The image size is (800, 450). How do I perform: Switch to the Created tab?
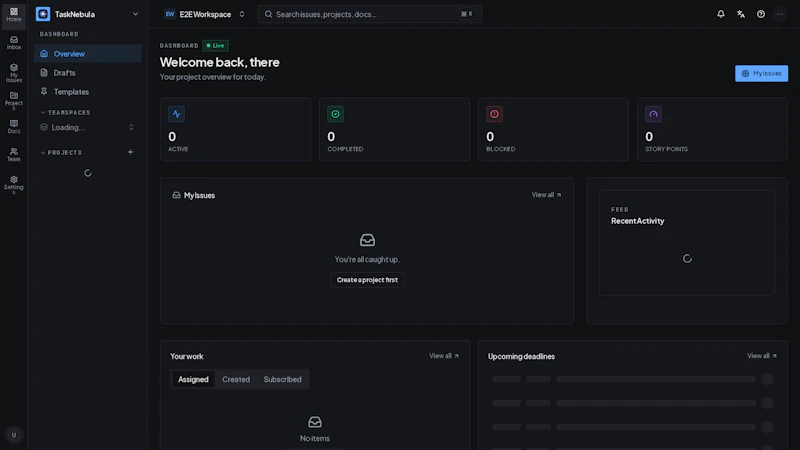[x=236, y=379]
